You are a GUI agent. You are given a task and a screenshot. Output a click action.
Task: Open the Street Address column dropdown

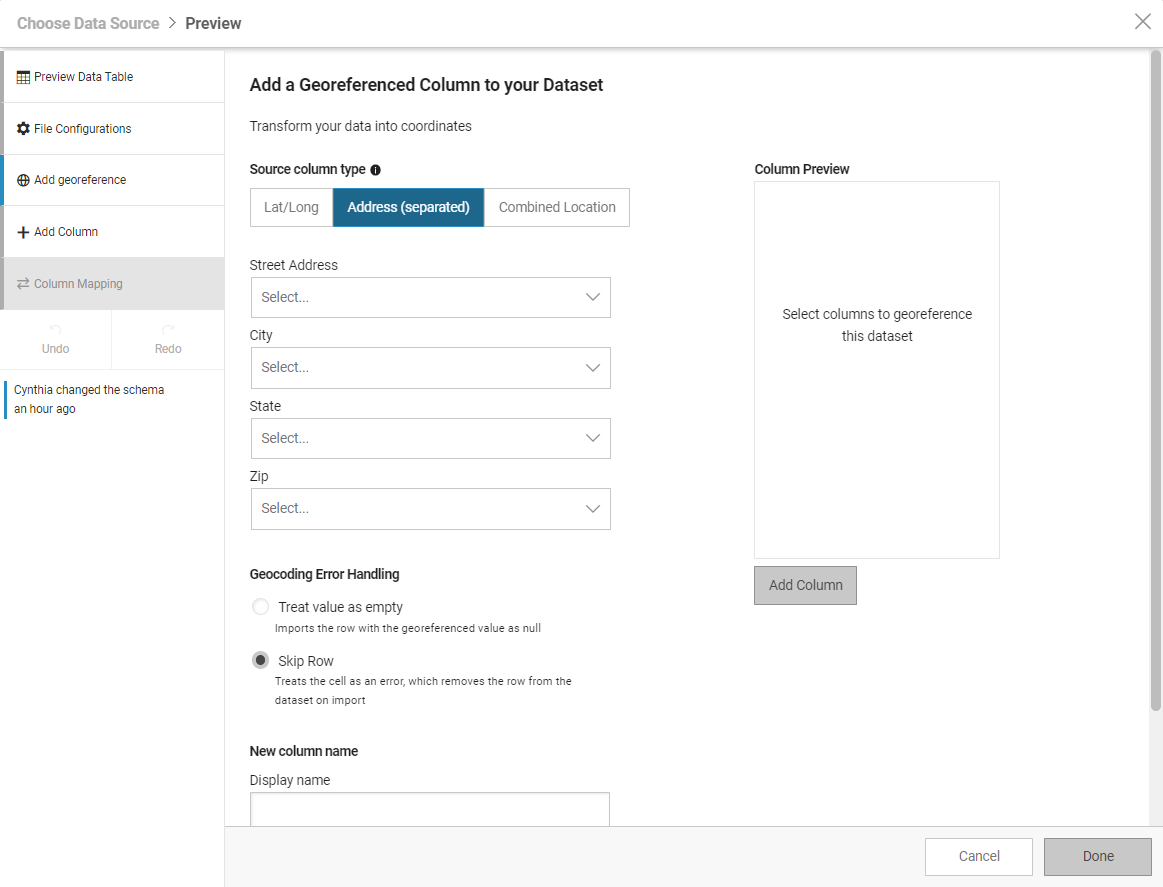(430, 297)
